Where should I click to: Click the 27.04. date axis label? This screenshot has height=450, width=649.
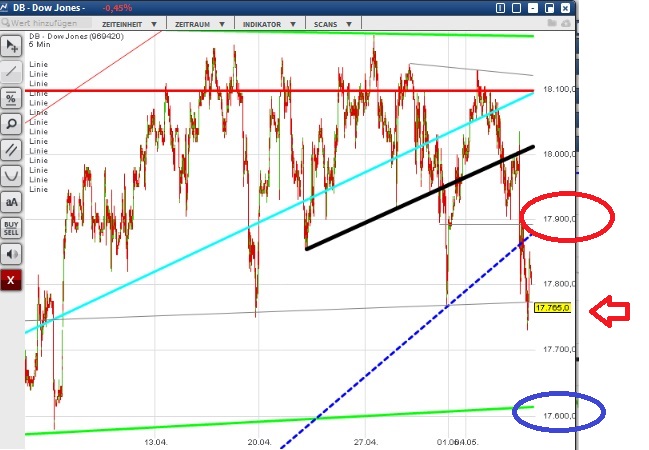tap(365, 442)
